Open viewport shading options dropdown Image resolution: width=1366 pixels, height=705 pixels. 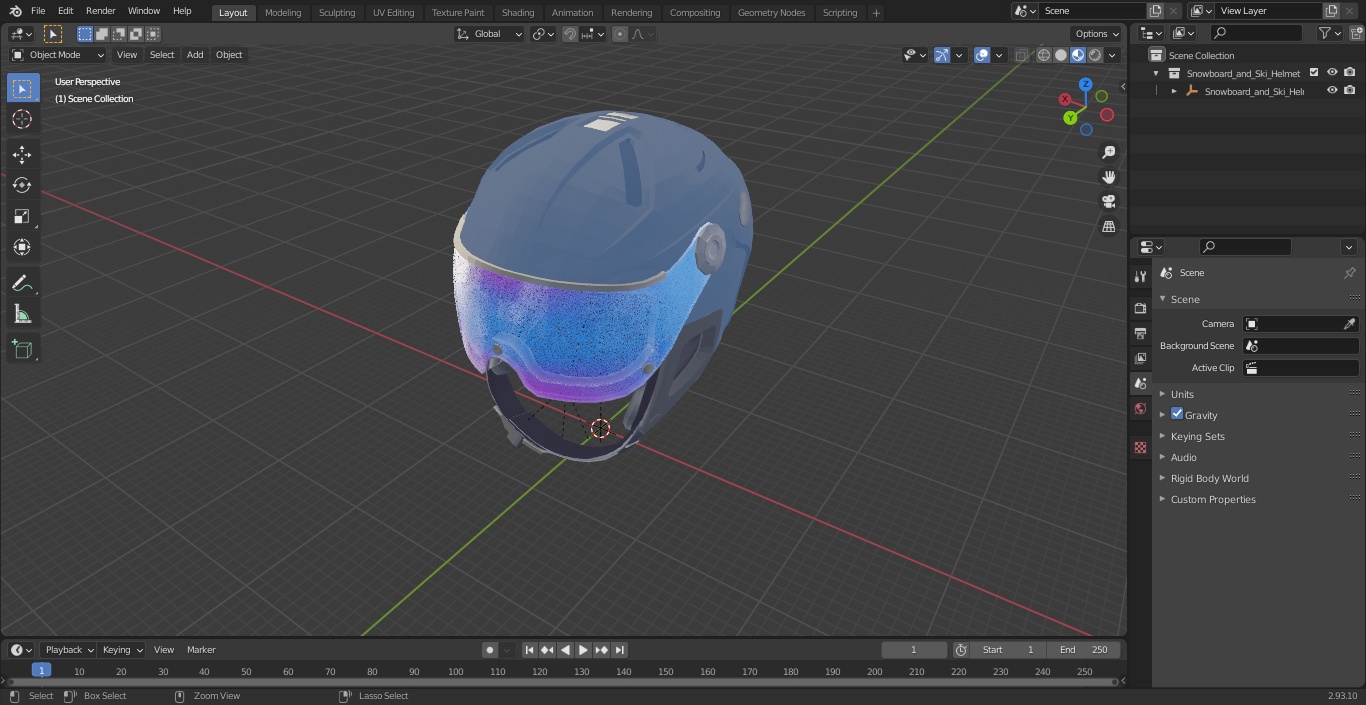click(x=1112, y=55)
